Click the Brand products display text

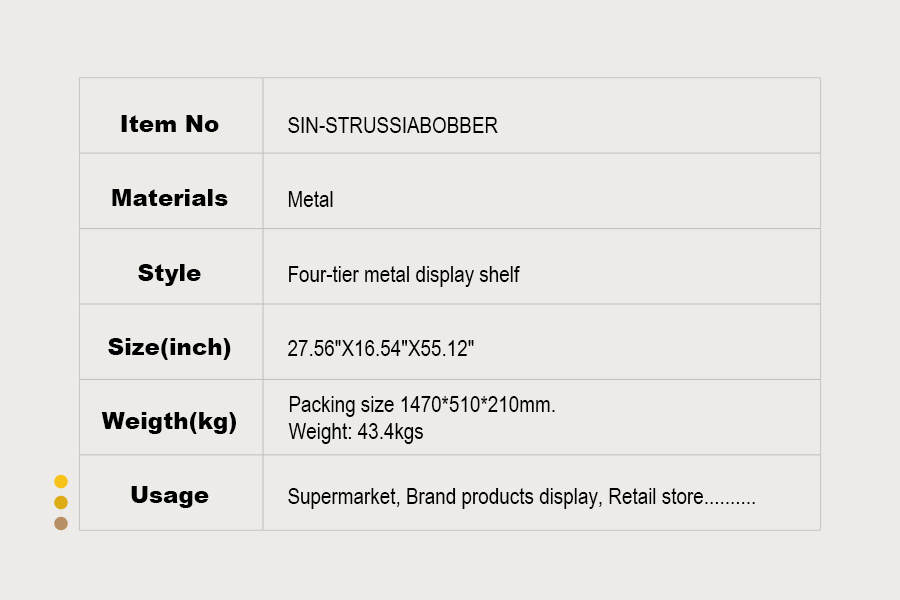click(501, 497)
